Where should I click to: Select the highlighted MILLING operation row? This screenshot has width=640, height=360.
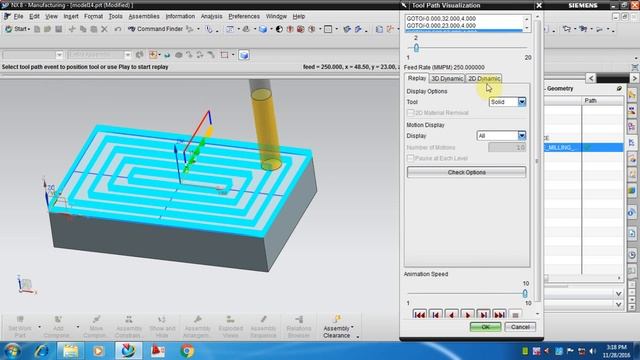tap(584, 147)
